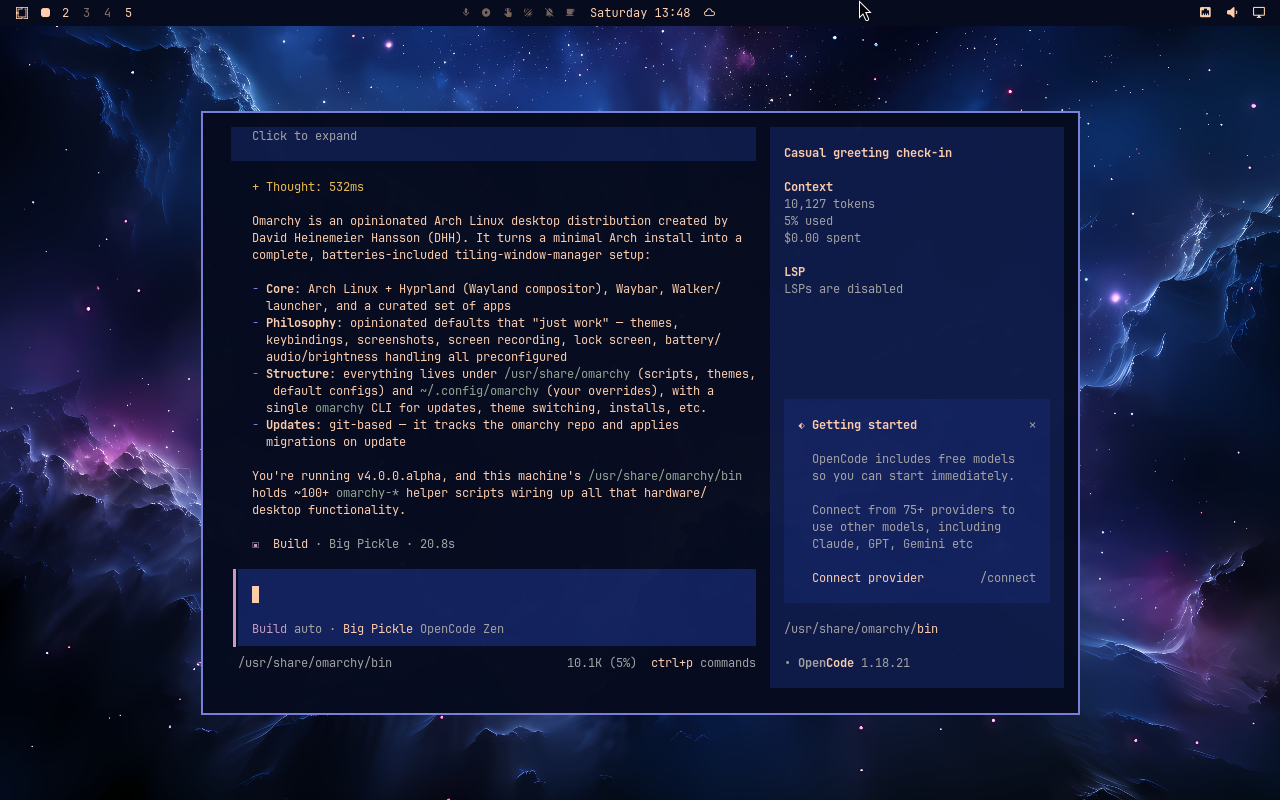The width and height of the screenshot is (1280, 800).
Task: Switch to workspace 2
Action: (x=66, y=13)
